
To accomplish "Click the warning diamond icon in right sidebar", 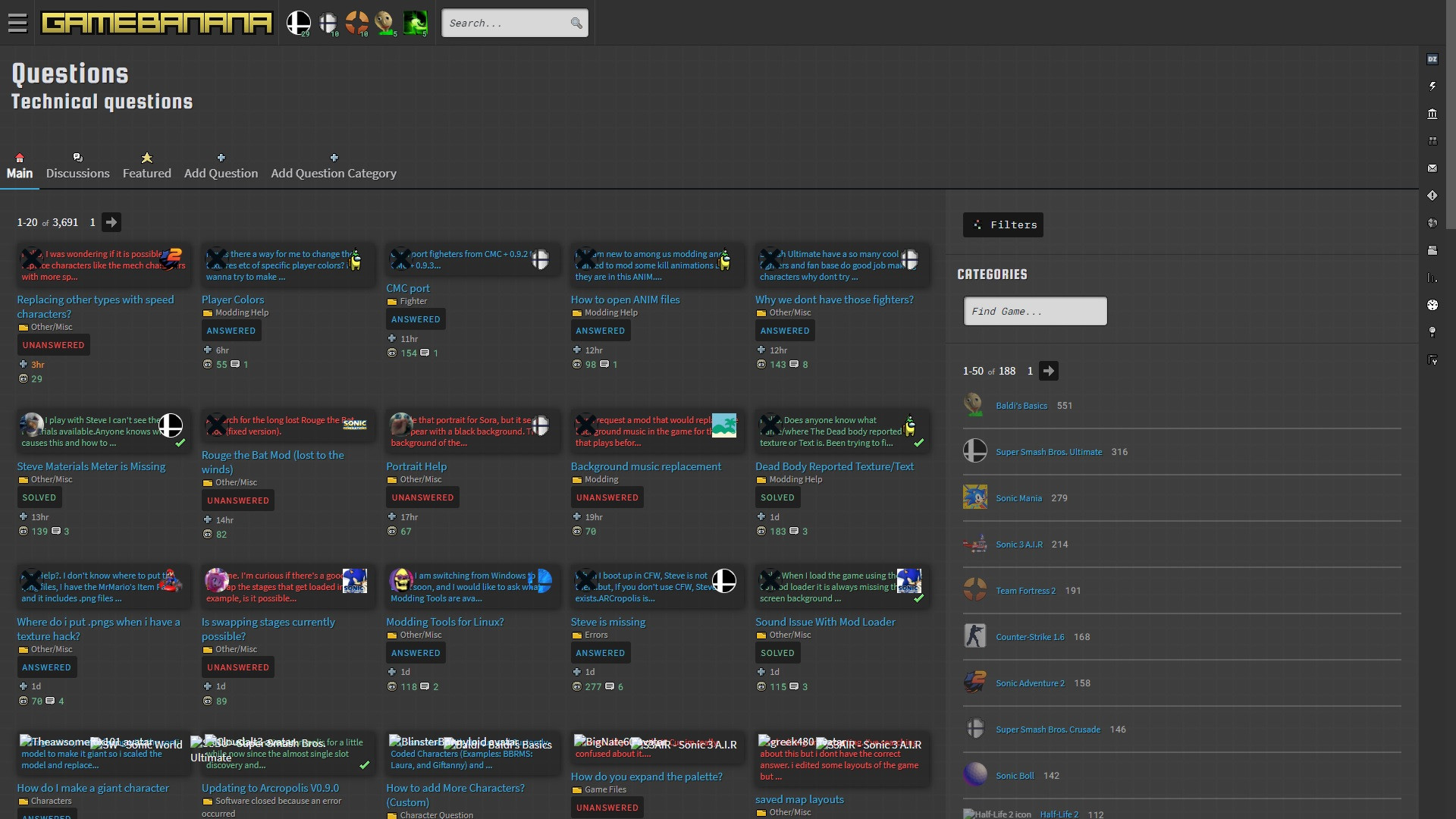I will pyautogui.click(x=1433, y=195).
